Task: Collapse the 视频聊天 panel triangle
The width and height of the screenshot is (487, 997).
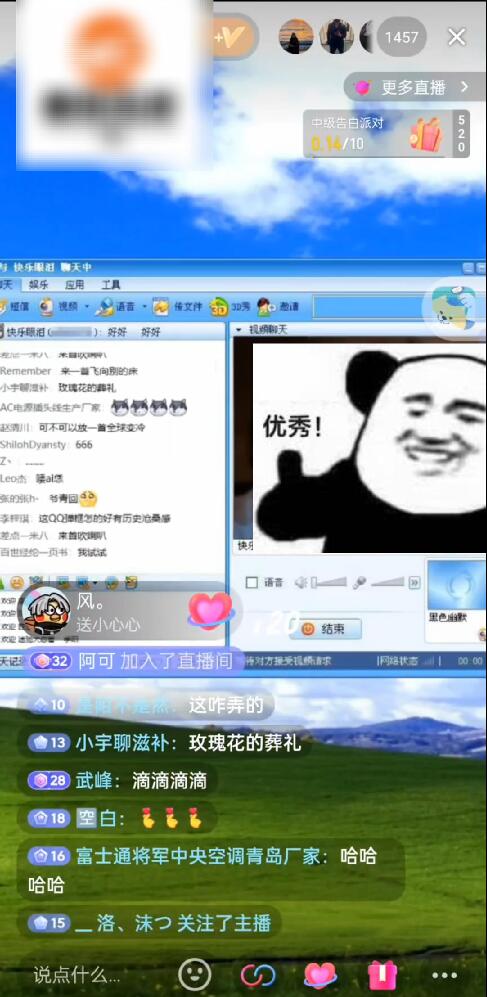Action: click(x=239, y=330)
